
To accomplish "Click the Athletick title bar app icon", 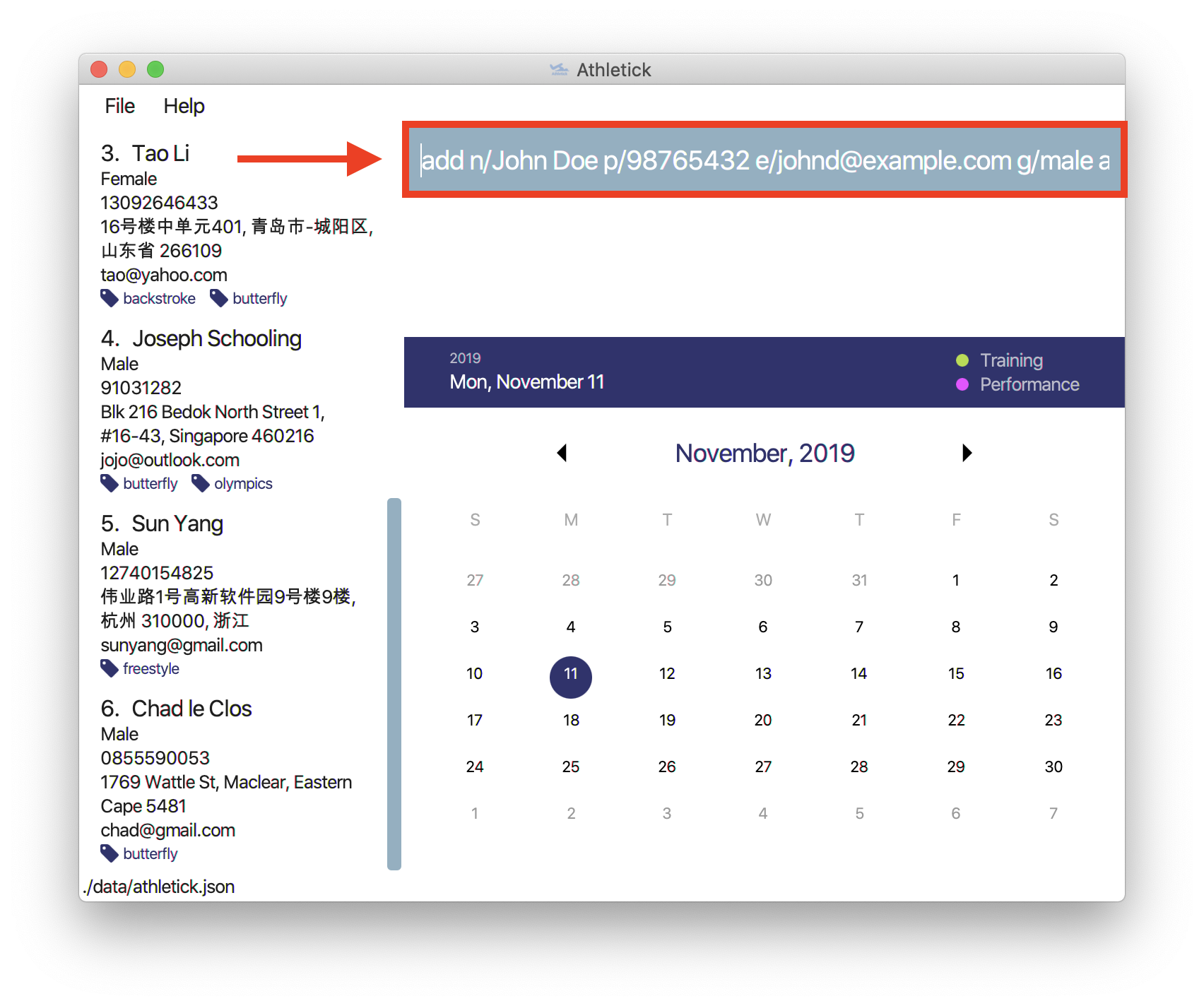I will (559, 69).
